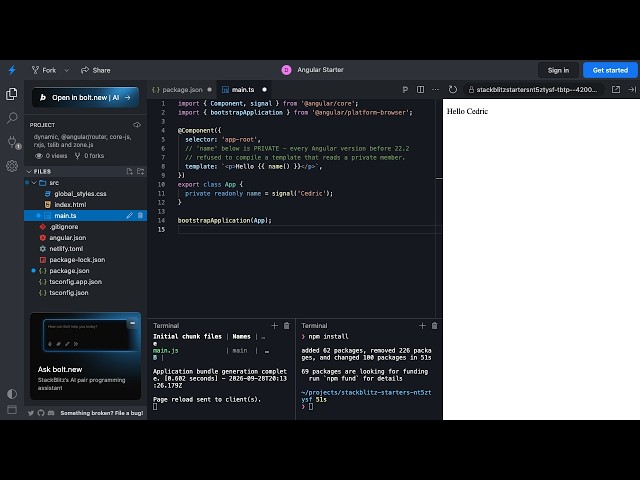
Task: Click the GitHub icon in bottom bar
Action: [41, 413]
